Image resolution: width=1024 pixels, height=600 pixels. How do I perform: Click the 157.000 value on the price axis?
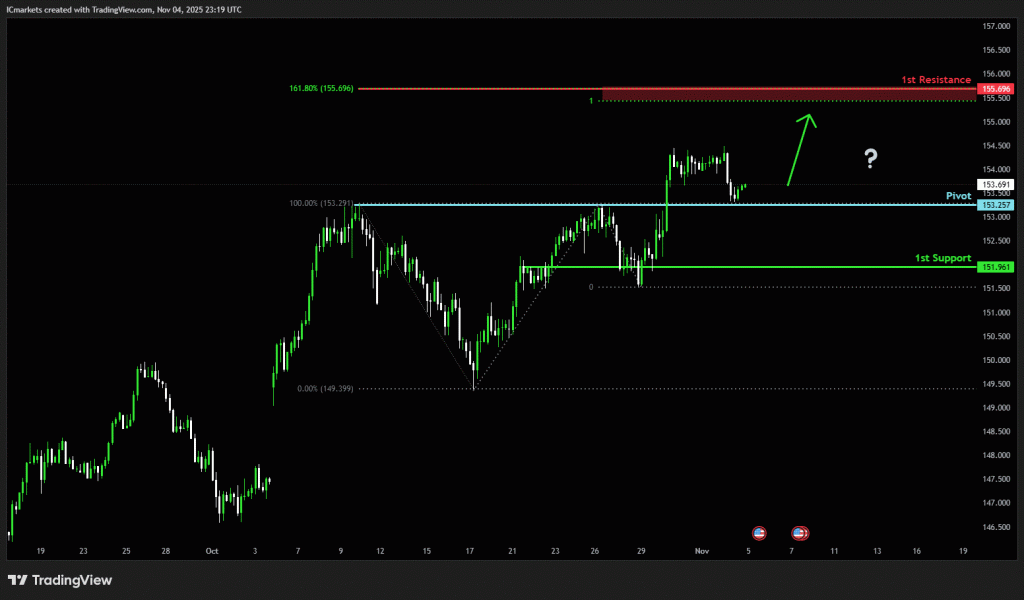(x=997, y=26)
